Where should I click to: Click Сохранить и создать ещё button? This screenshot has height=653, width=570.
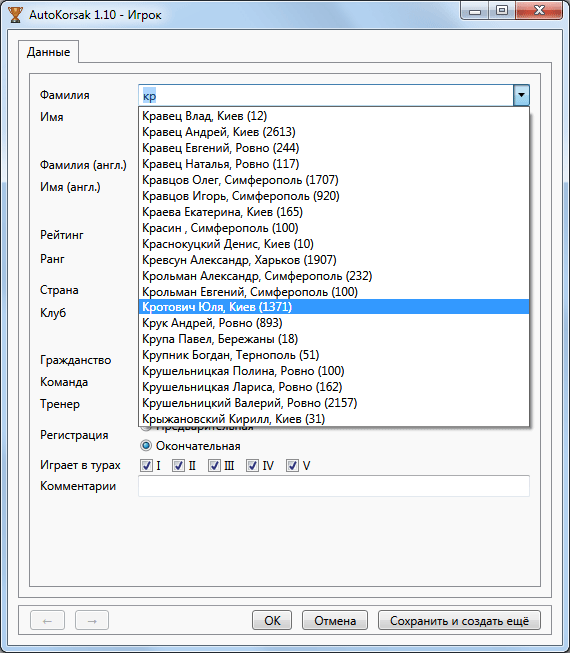459,621
